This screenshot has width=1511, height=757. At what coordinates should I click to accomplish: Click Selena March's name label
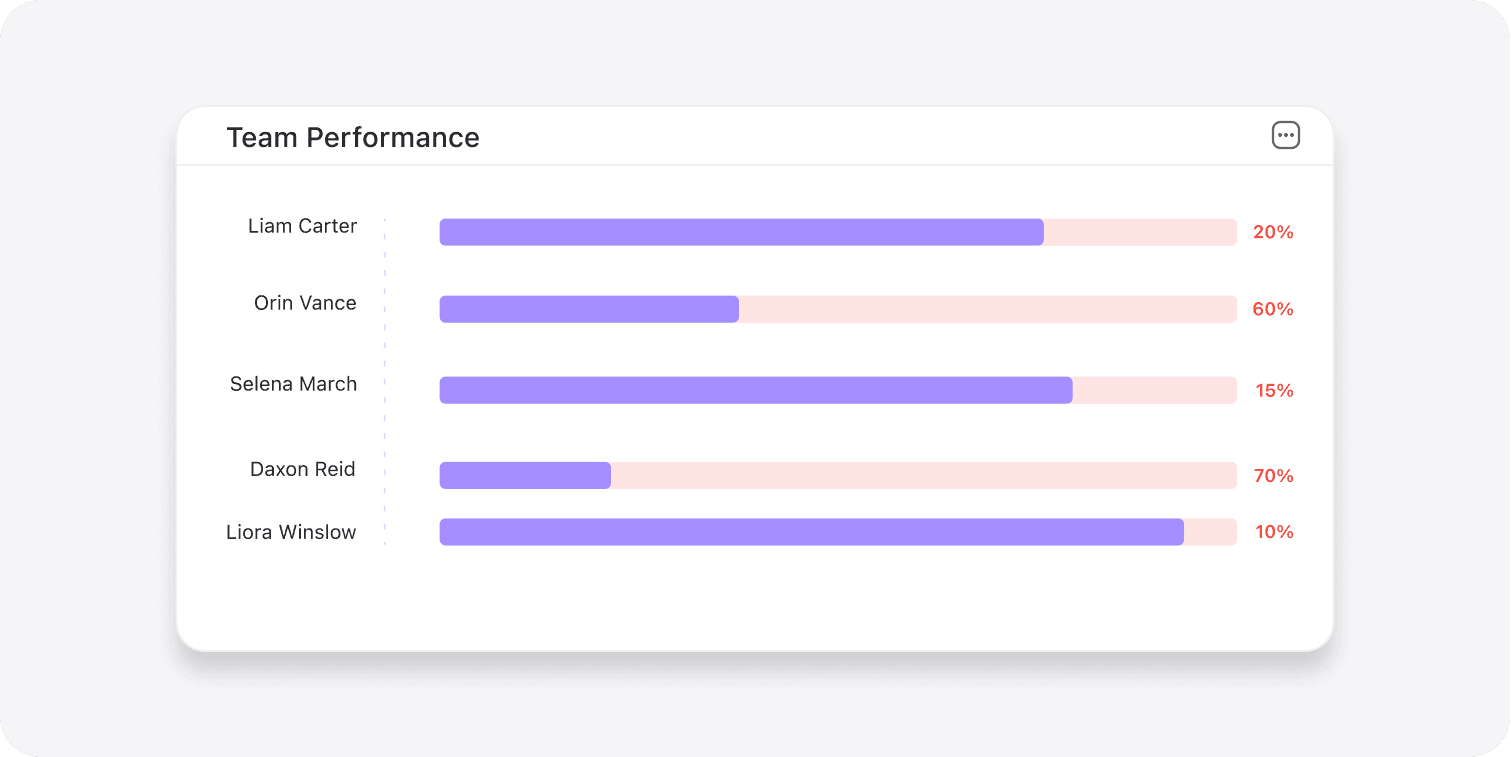coord(293,384)
